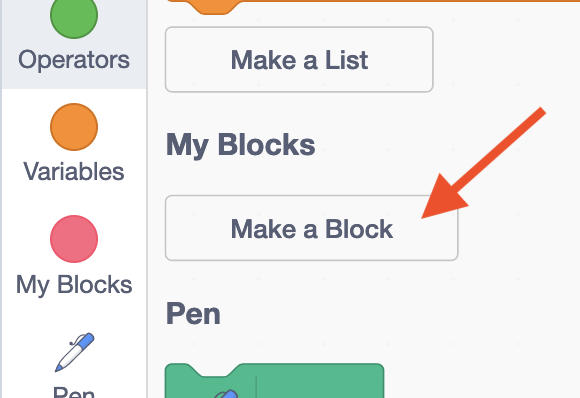Click the green block's left section divider
The width and height of the screenshot is (580, 398).
(x=256, y=387)
